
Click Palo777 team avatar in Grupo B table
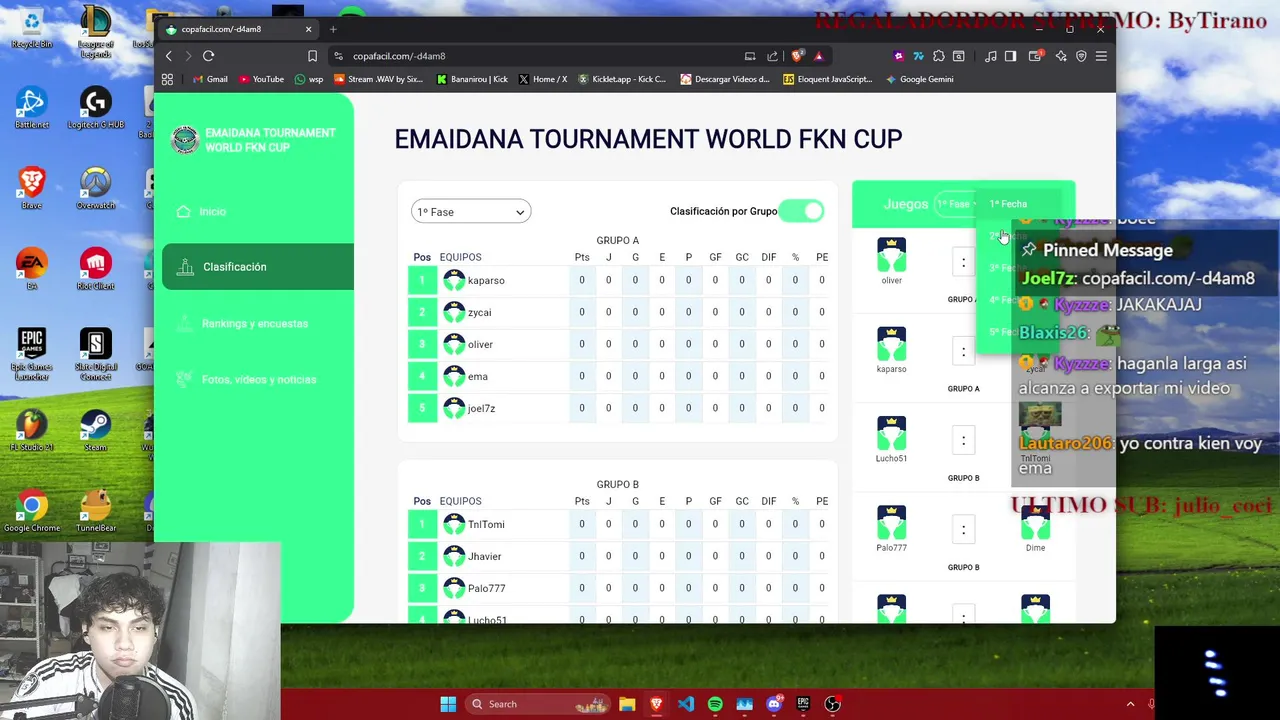click(x=454, y=588)
